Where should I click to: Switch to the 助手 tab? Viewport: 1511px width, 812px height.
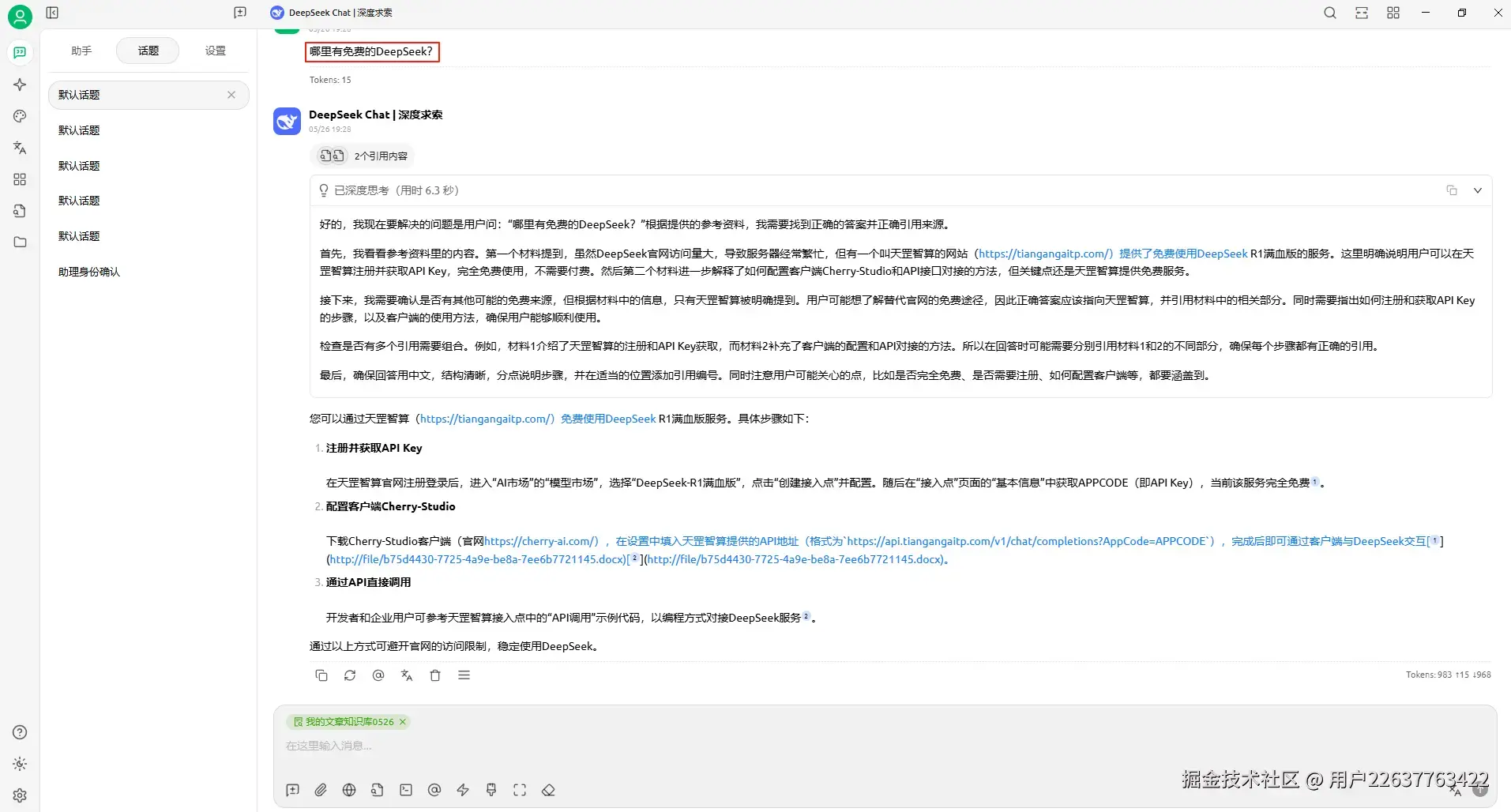coord(81,51)
